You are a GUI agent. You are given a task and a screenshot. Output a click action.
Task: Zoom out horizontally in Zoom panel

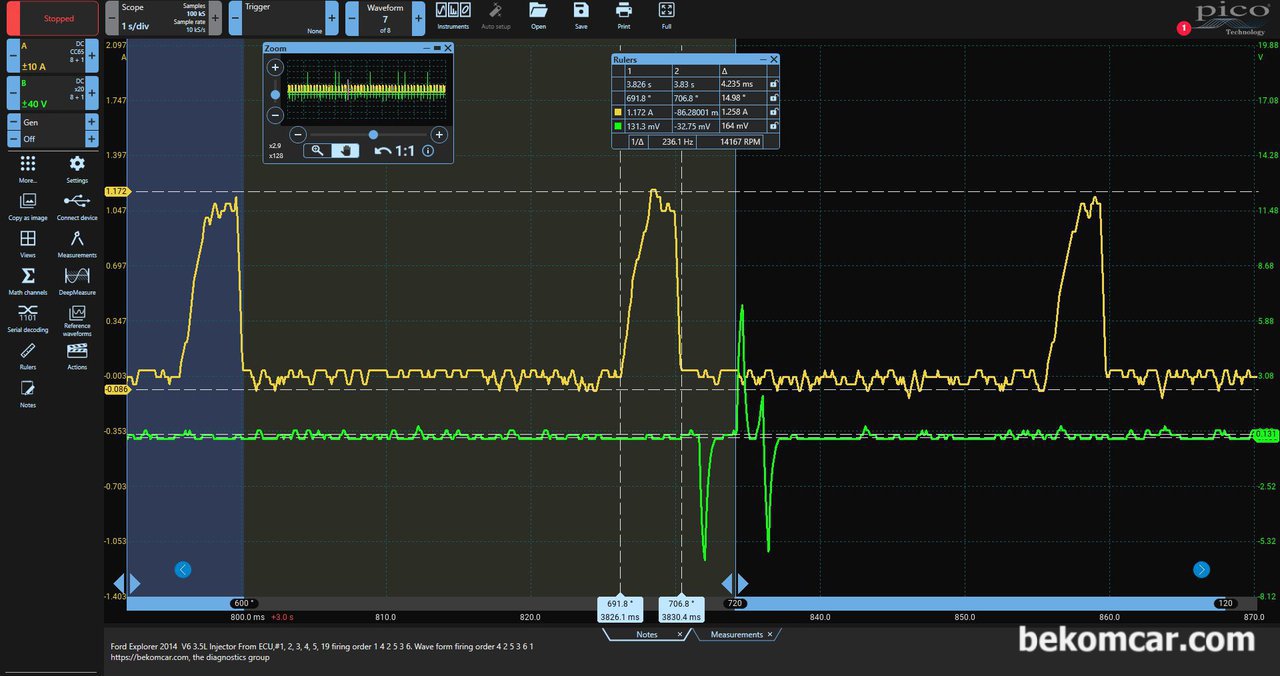tap(297, 134)
